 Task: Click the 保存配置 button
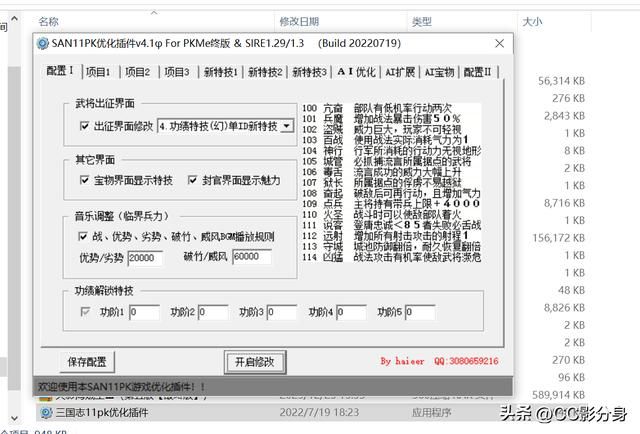point(87,362)
